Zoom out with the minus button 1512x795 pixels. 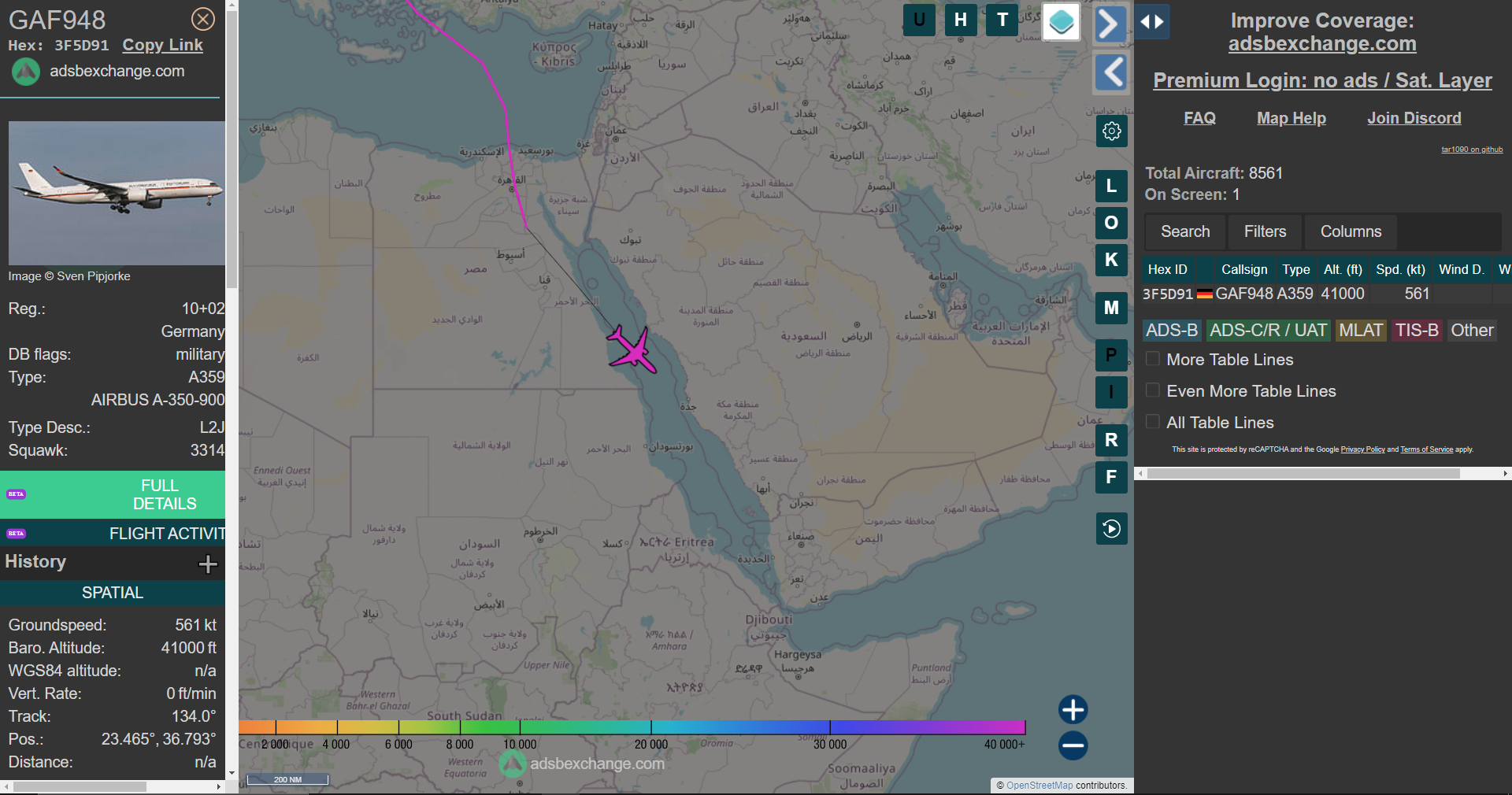[x=1073, y=745]
